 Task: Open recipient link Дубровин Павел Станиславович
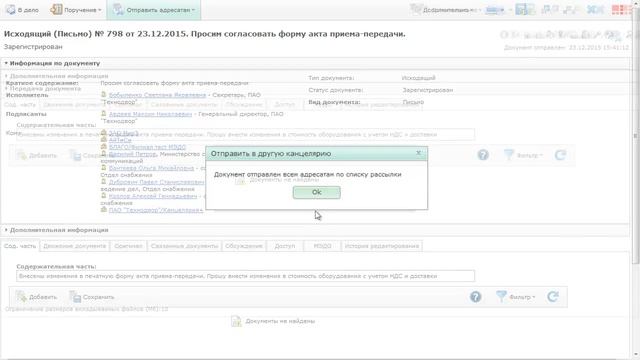tap(156, 182)
